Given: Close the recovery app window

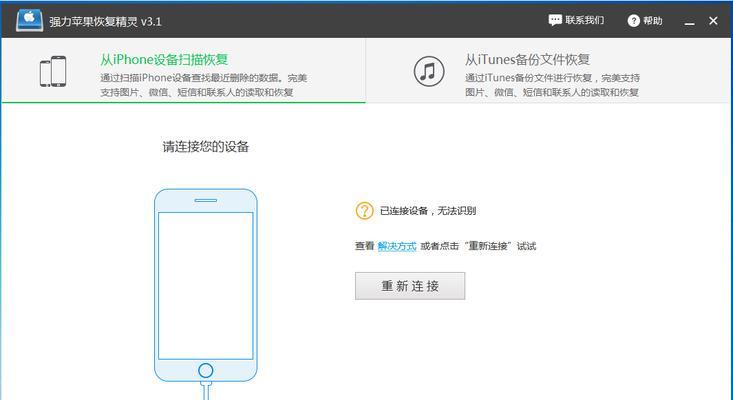Looking at the screenshot, I should point(713,21).
